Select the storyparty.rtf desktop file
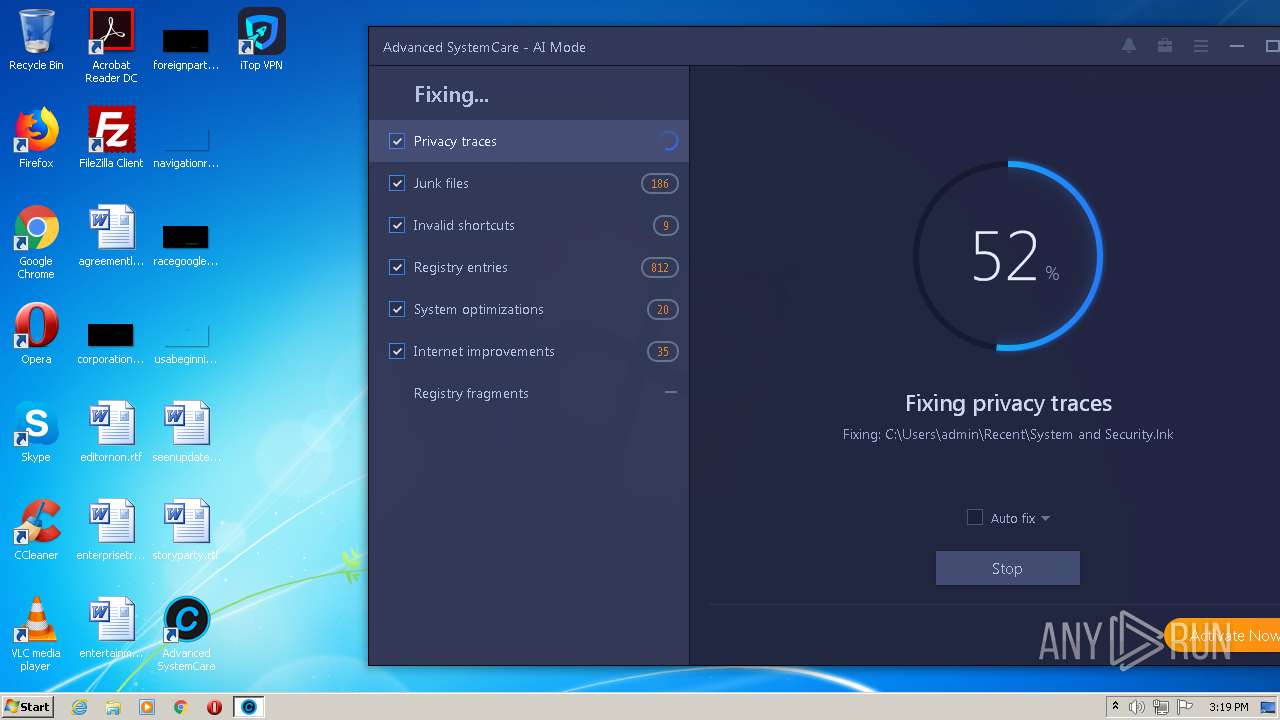Image resolution: width=1280 pixels, height=720 pixels. click(186, 530)
